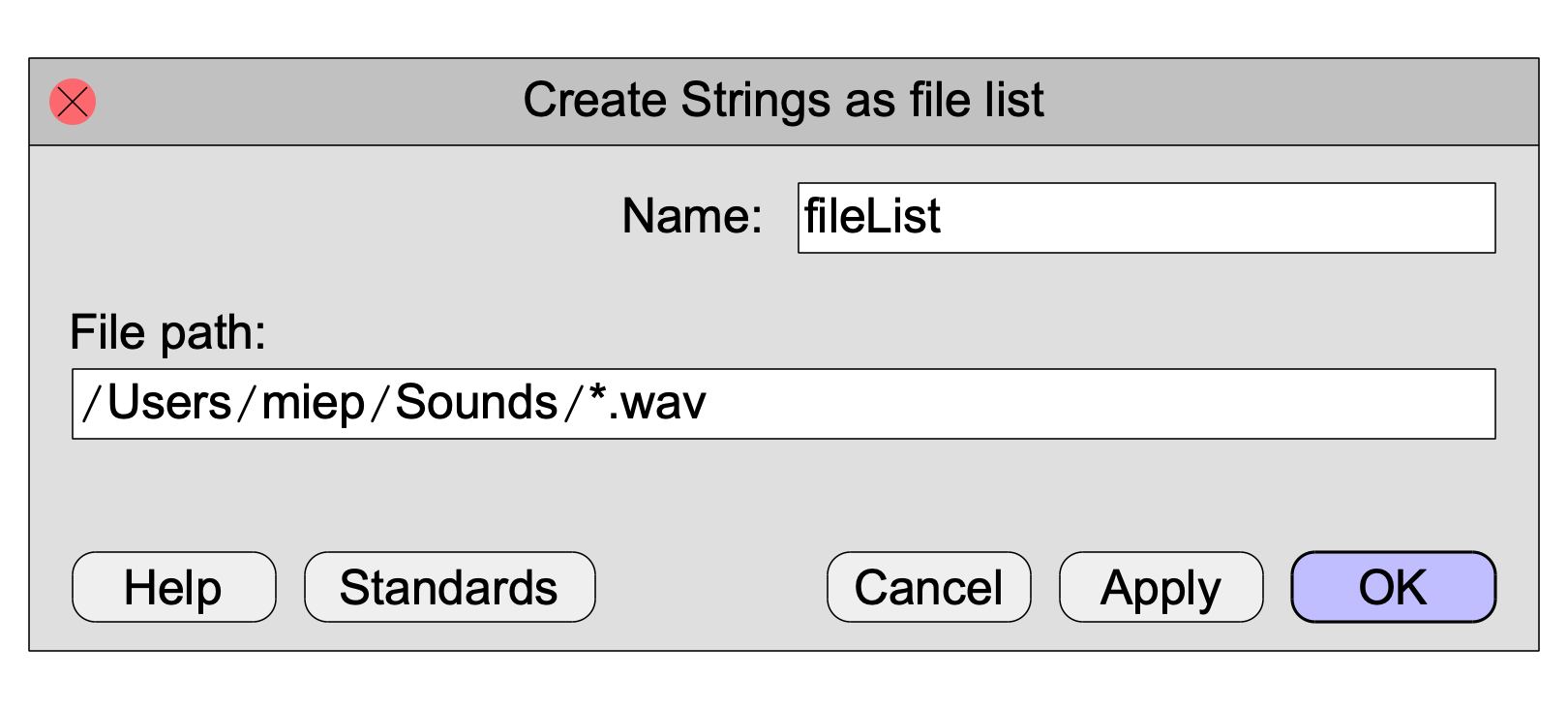Click the Sounds folder in file path
This screenshot has width=1568, height=709.
coord(476,402)
